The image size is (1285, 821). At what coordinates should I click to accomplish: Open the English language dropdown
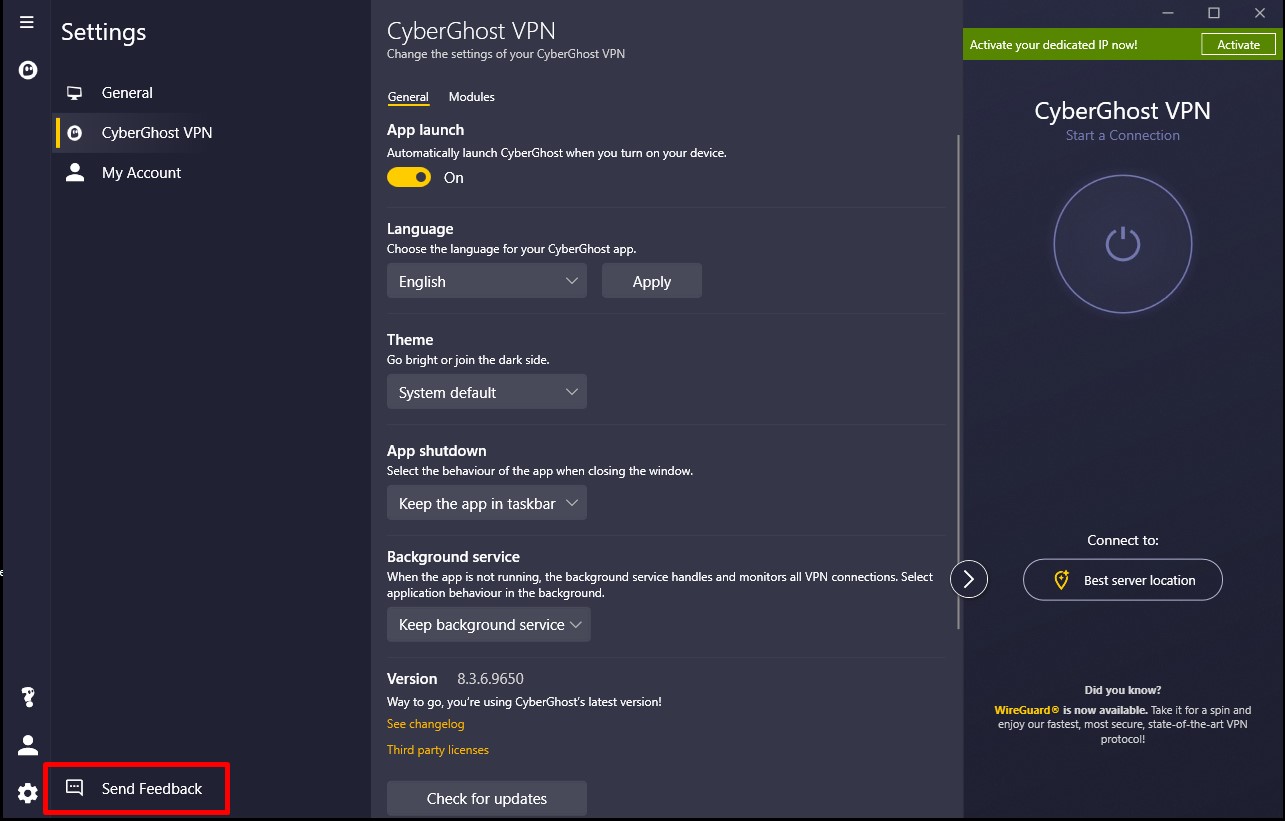487,281
